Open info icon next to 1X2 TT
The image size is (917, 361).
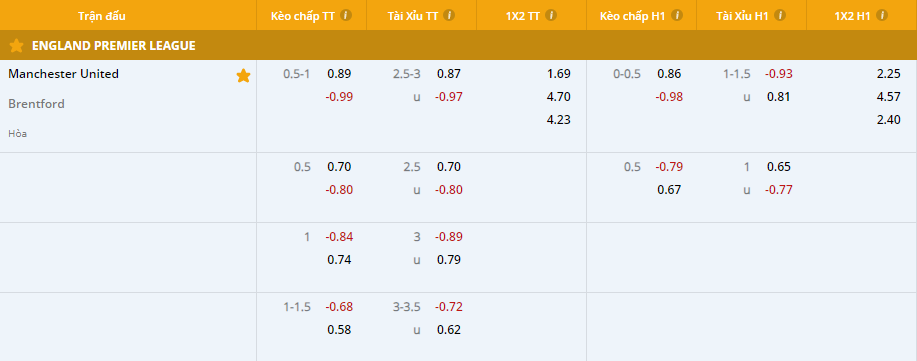[x=551, y=15]
